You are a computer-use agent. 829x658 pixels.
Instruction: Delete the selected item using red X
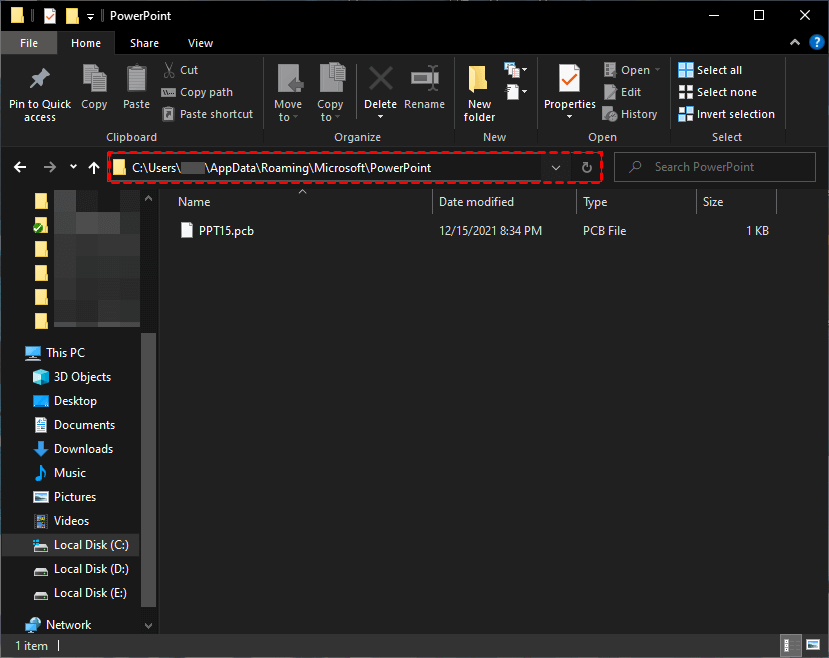tap(380, 80)
